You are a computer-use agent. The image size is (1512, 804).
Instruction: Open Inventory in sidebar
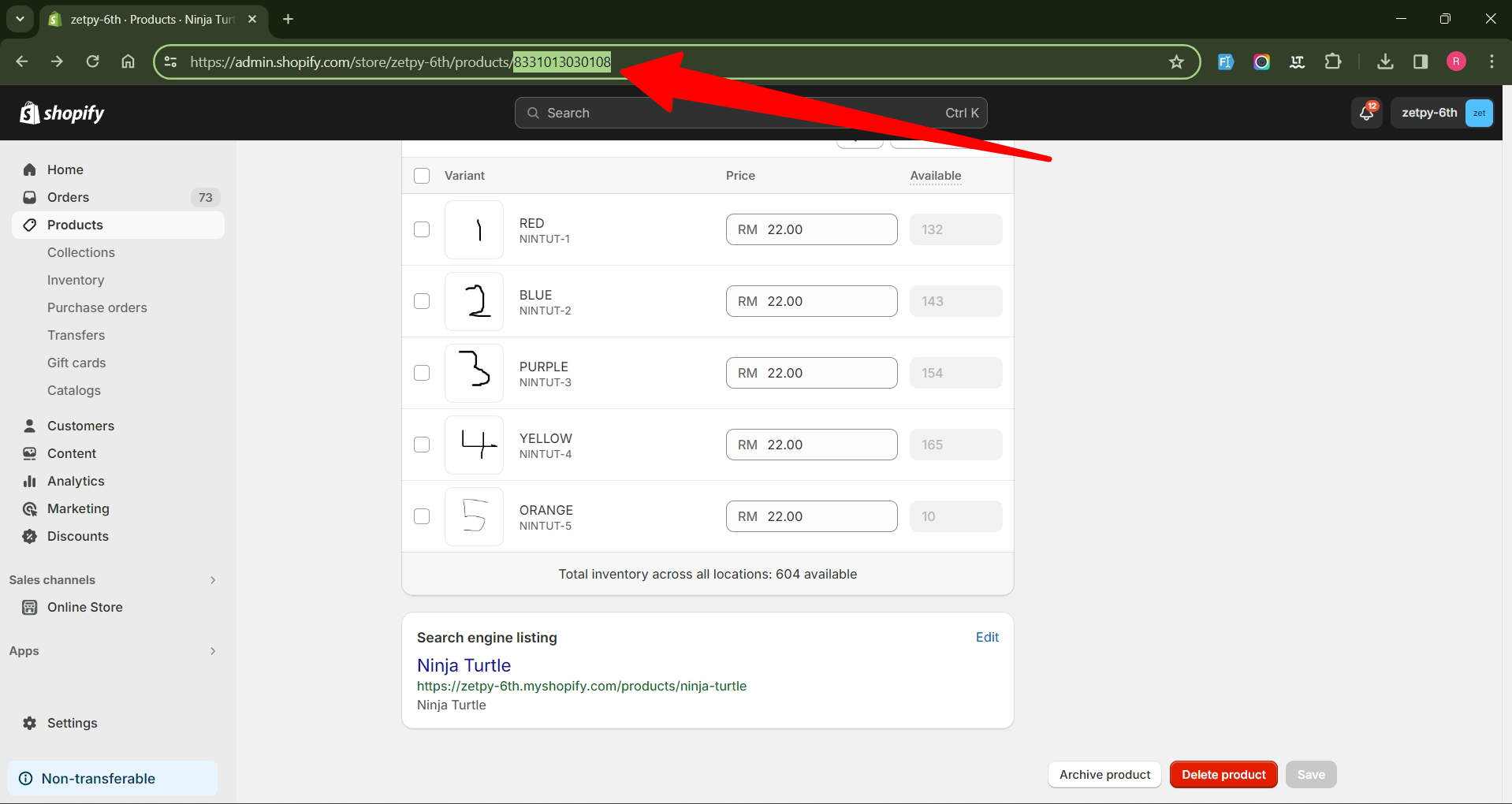click(76, 280)
